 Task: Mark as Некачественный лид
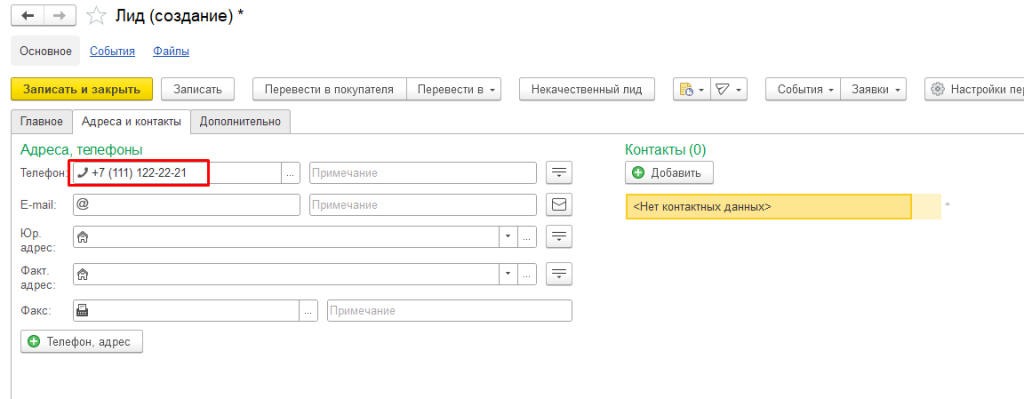coord(587,89)
